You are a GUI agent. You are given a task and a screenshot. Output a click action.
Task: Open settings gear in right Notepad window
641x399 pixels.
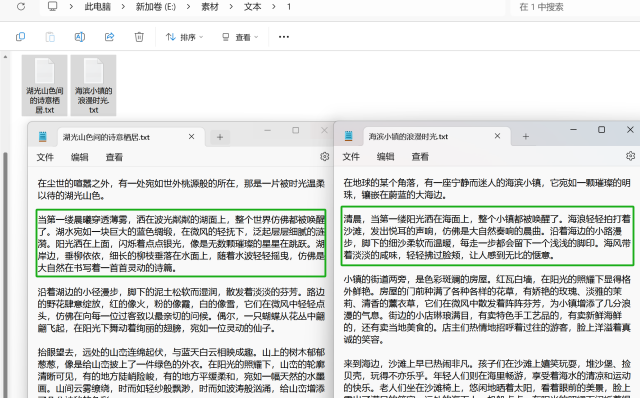point(630,156)
